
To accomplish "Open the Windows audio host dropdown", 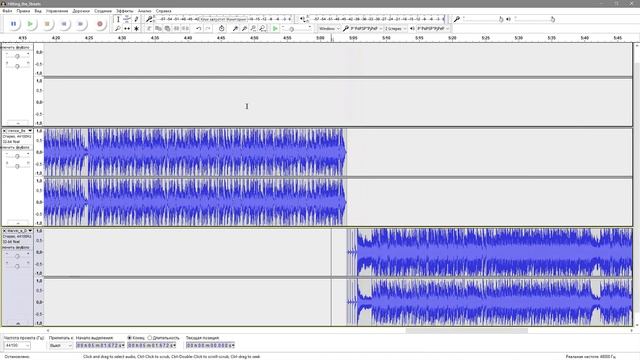I will [329, 29].
